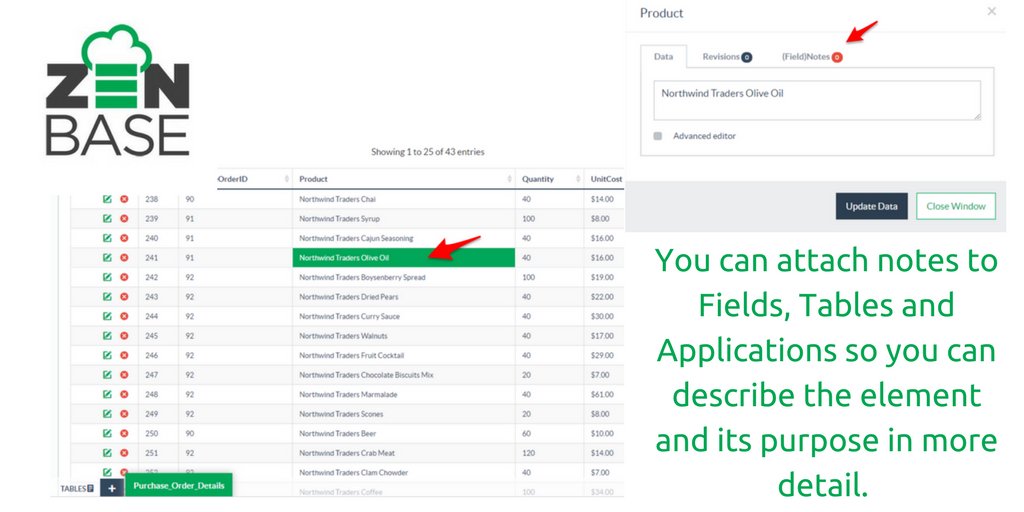Viewport: 1024px width, 512px height.
Task: Select the Purchase_Order_Details table tab
Action: pos(178,486)
